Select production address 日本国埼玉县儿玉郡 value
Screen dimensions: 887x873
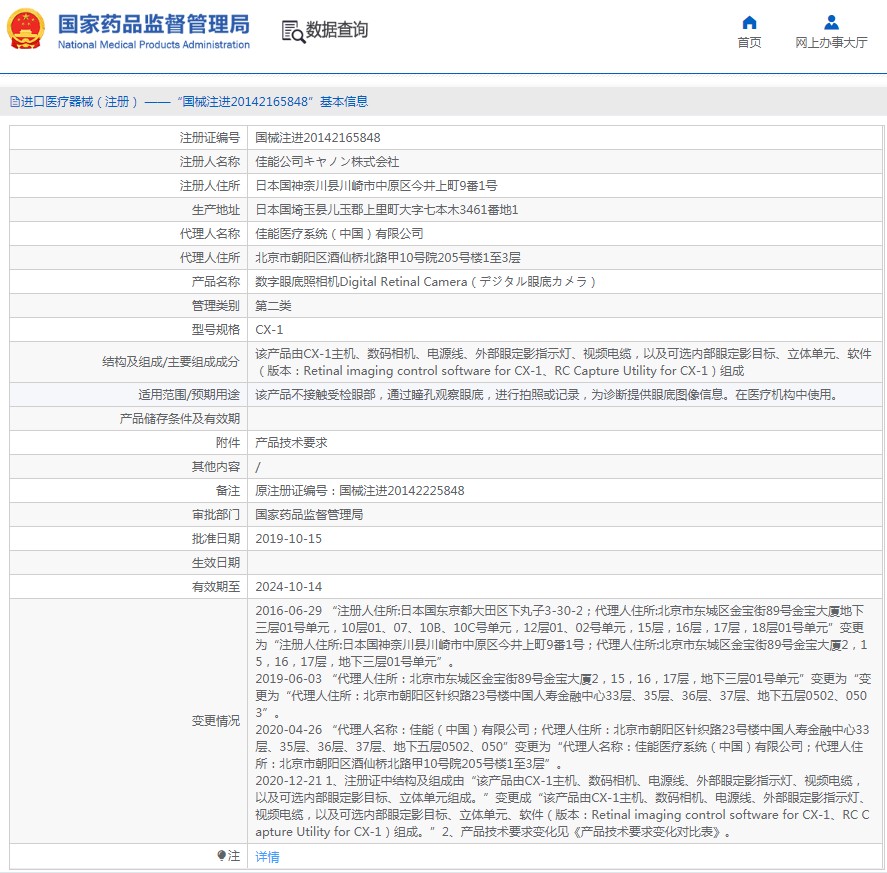(x=386, y=210)
